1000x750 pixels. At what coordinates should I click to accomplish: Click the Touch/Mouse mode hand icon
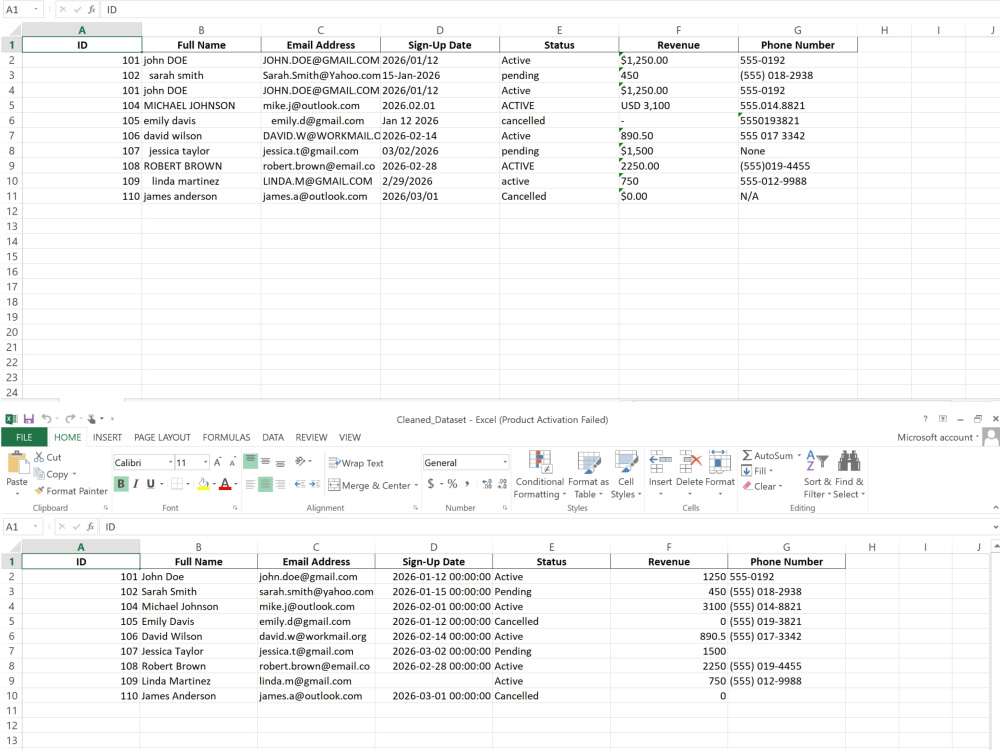pyautogui.click(x=92, y=418)
